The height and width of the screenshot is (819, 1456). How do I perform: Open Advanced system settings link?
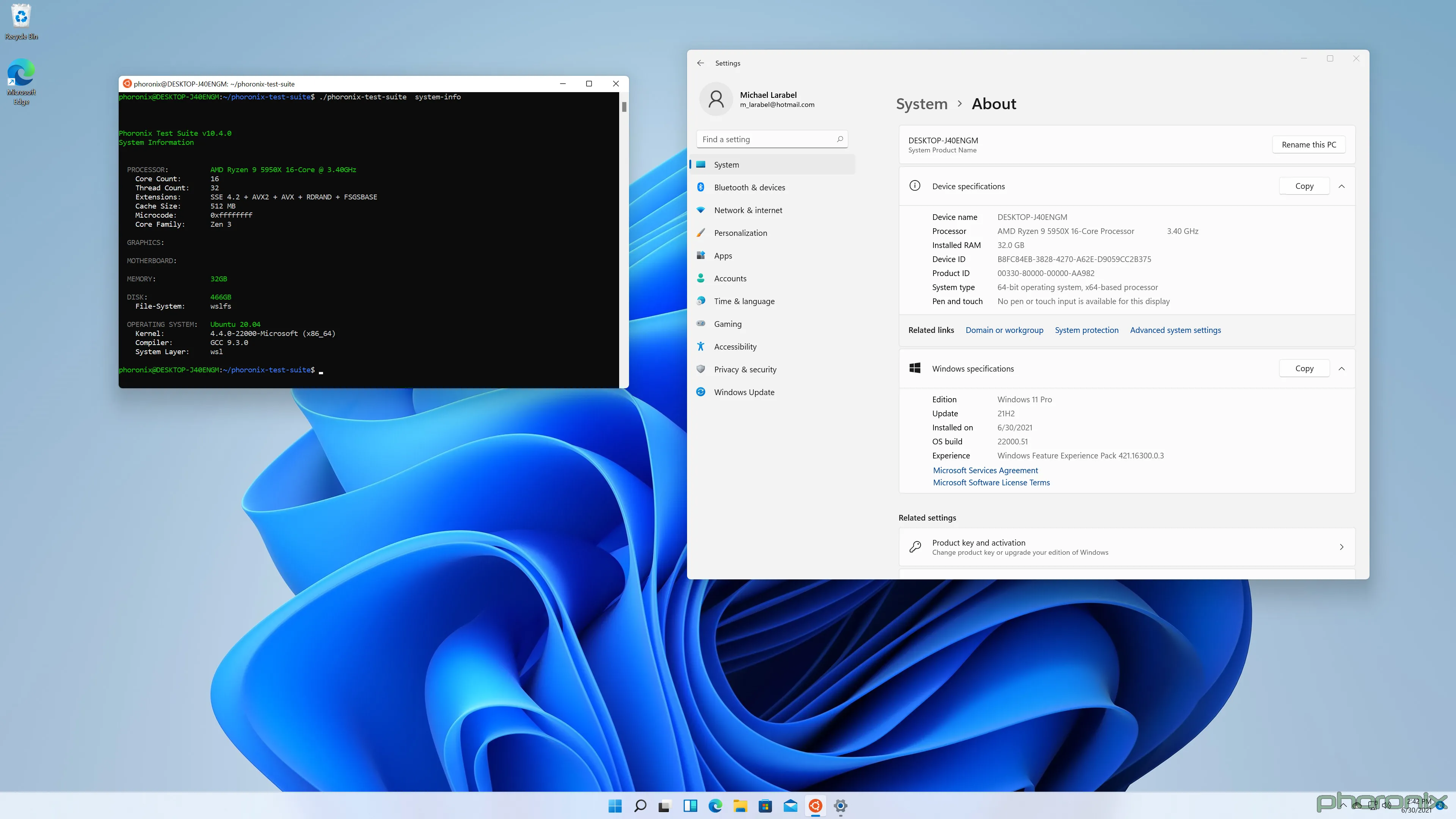pos(1175,330)
